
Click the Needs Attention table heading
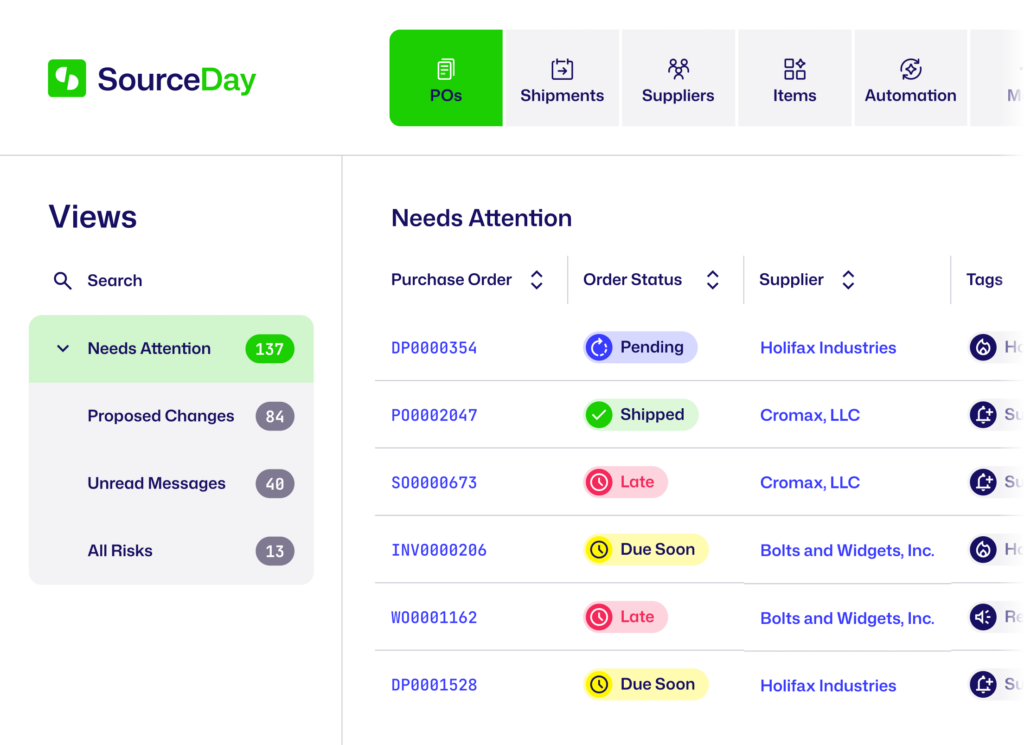coord(481,218)
